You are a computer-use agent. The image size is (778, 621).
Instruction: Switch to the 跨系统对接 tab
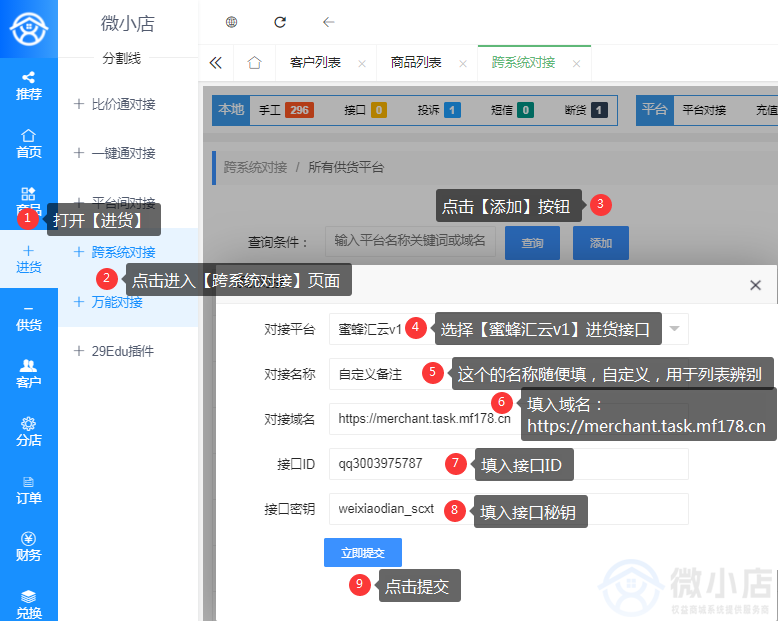pos(523,62)
